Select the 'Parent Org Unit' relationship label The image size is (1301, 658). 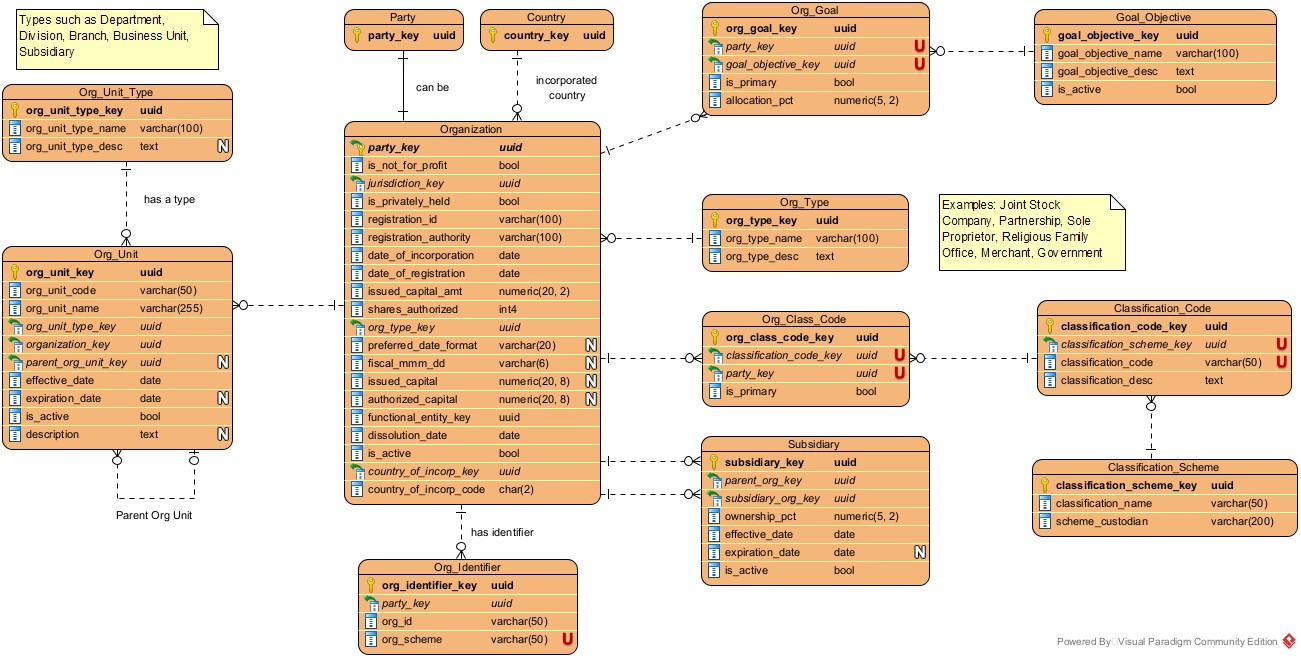click(155, 515)
